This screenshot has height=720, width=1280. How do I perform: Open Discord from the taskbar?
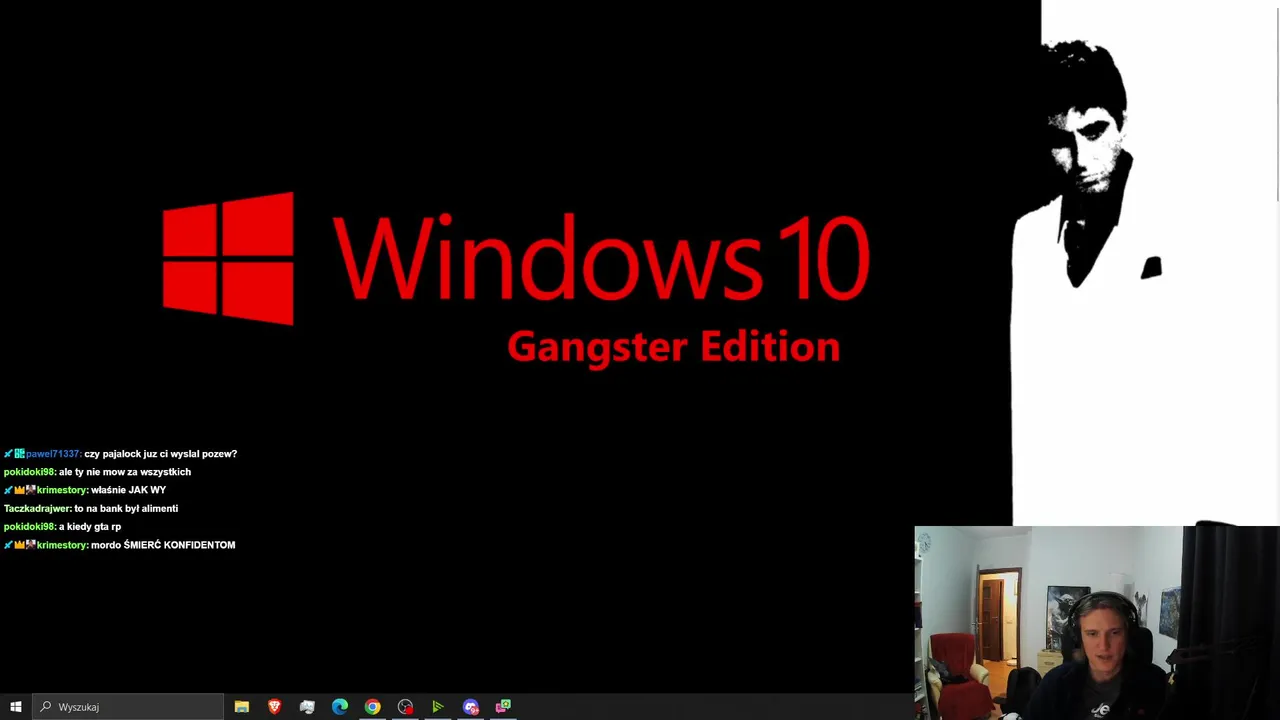(x=471, y=707)
